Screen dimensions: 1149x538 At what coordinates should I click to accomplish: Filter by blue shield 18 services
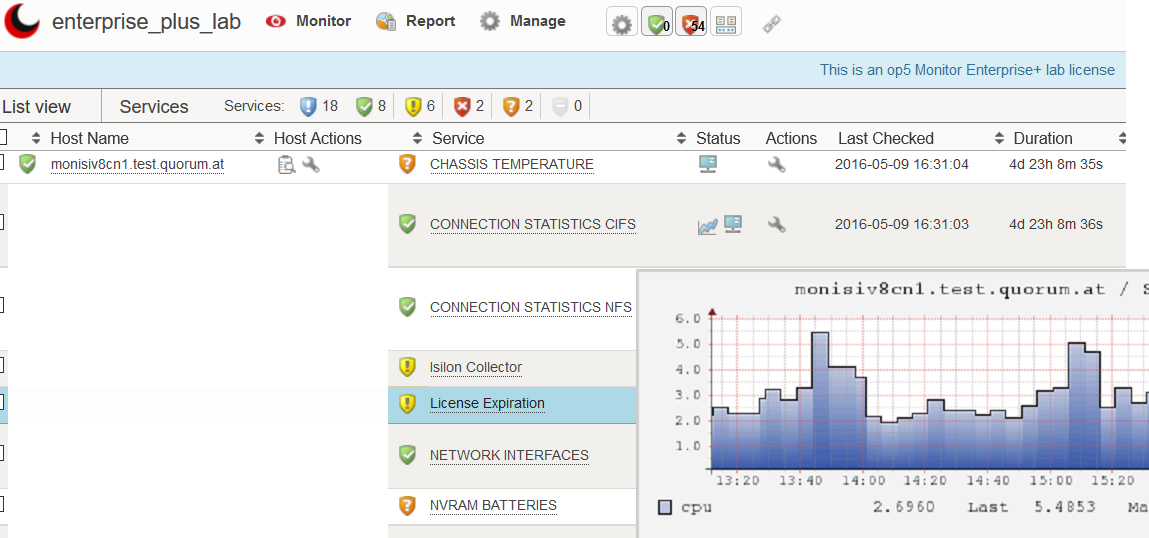click(x=319, y=106)
